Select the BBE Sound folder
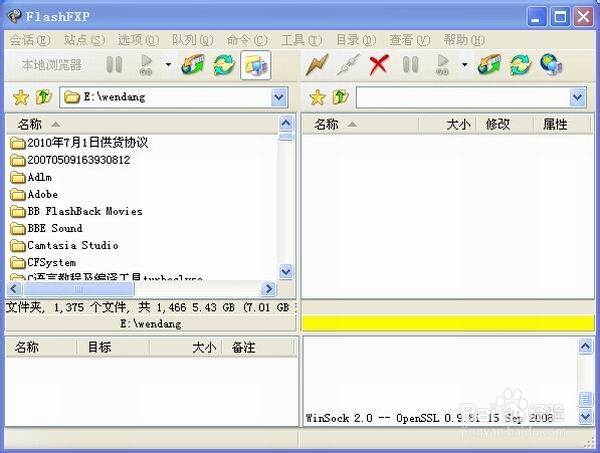Image resolution: width=600 pixels, height=453 pixels. [x=46, y=228]
